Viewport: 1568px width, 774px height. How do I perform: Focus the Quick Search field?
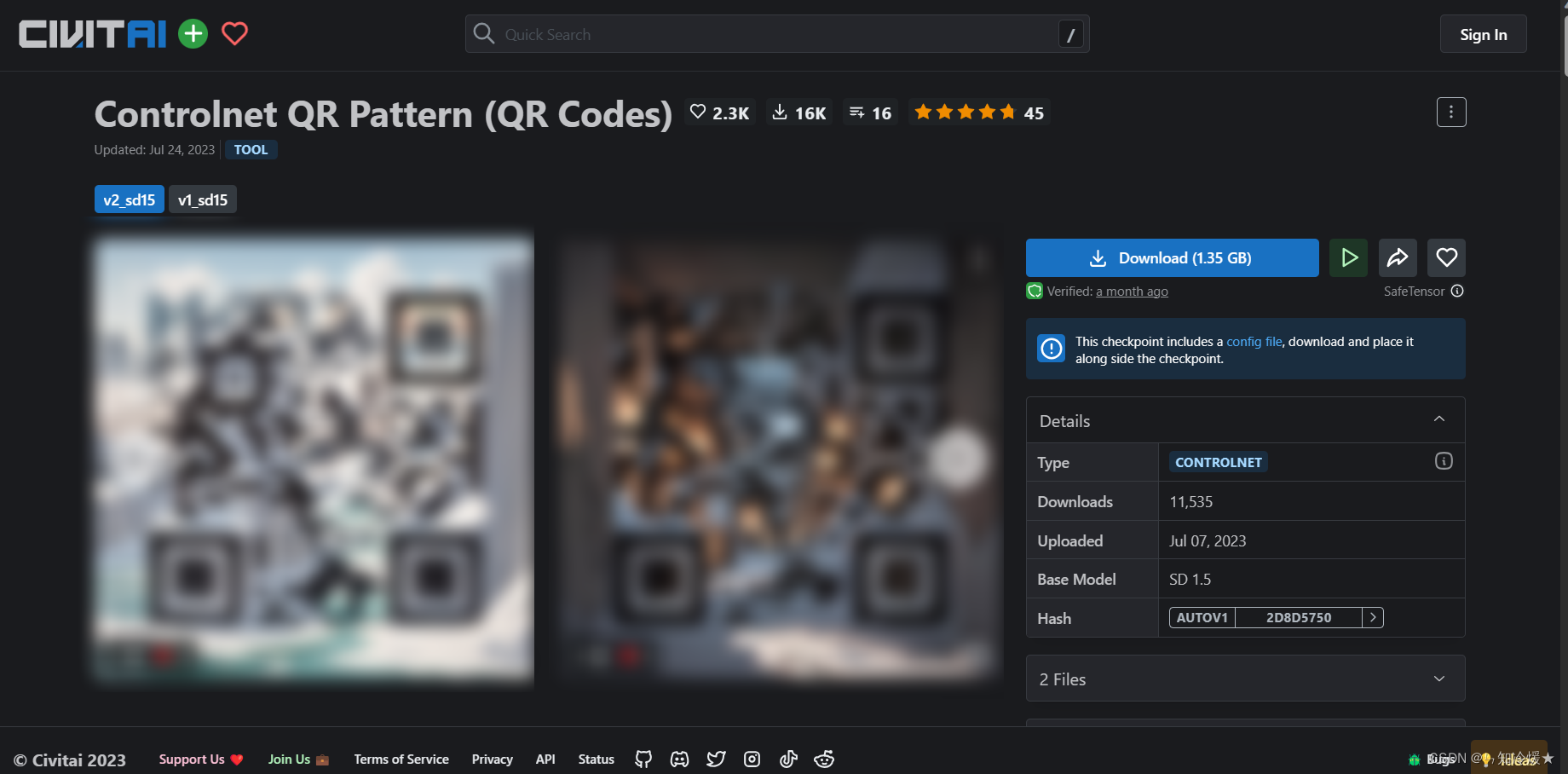click(777, 34)
